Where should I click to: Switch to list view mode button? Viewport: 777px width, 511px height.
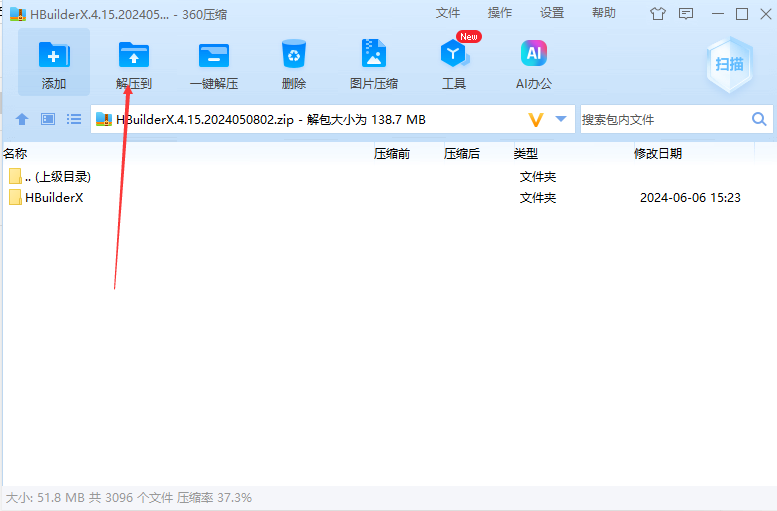pos(74,119)
